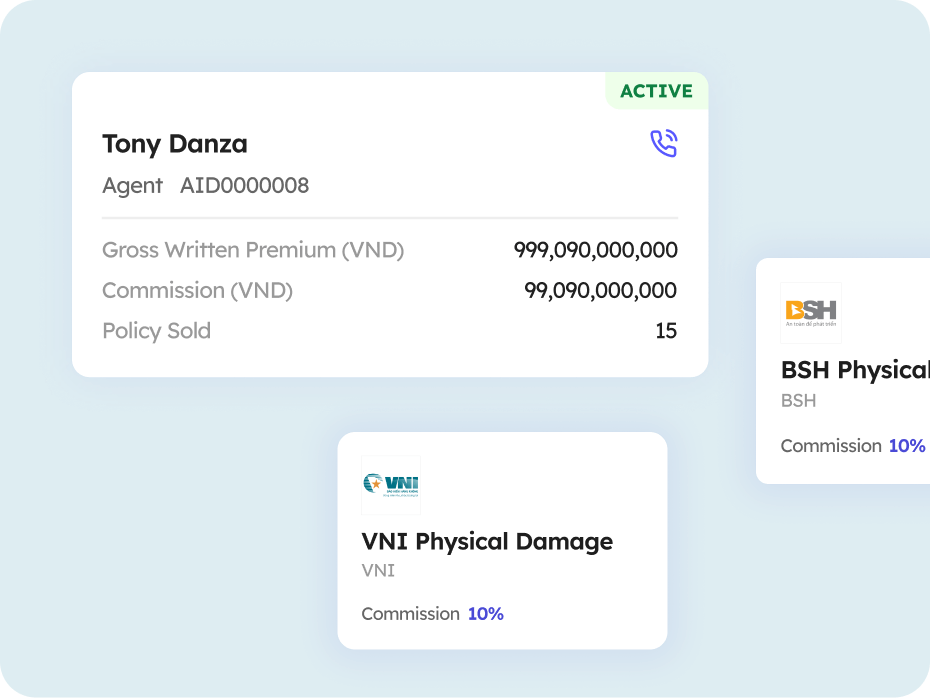
Task: Click the BSH company logo
Action: click(810, 313)
